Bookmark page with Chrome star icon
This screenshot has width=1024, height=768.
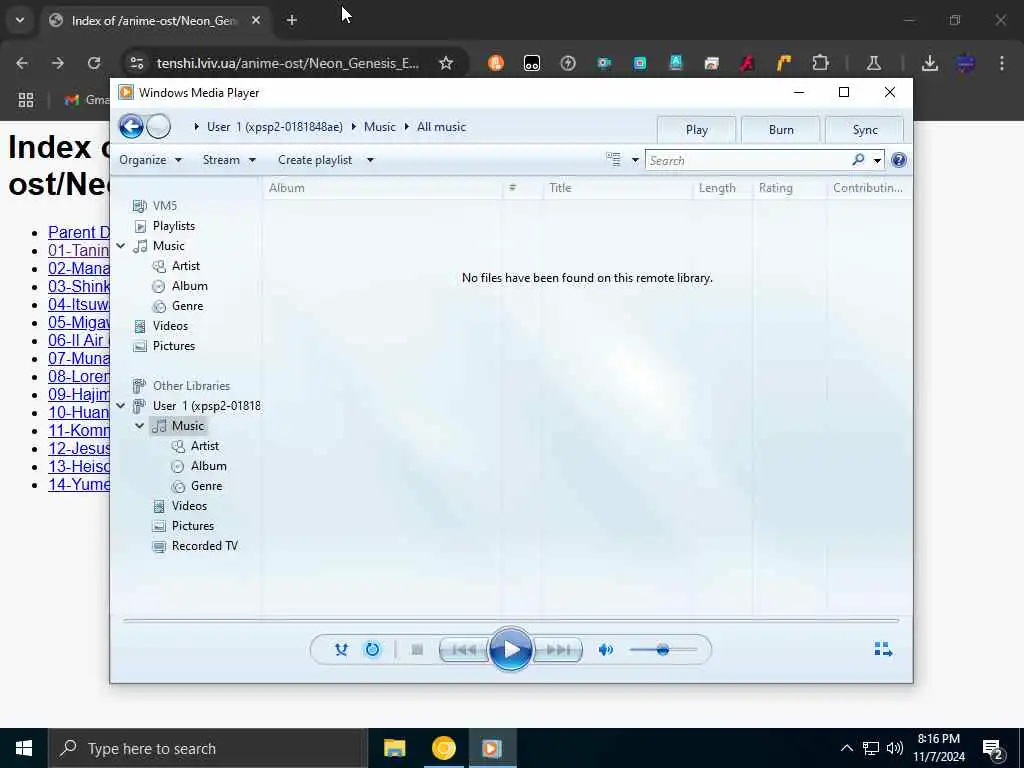[x=446, y=63]
